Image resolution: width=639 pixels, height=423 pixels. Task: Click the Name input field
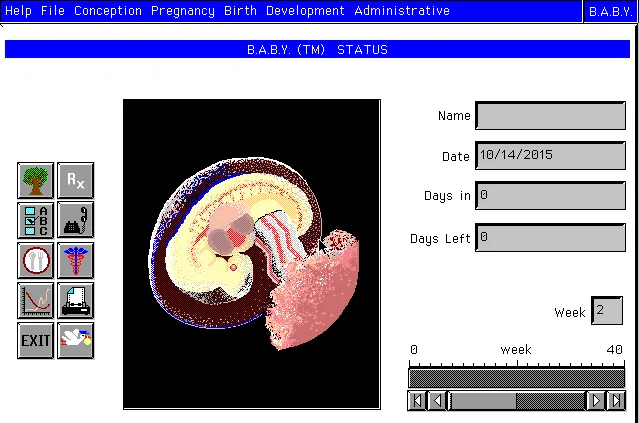click(550, 116)
